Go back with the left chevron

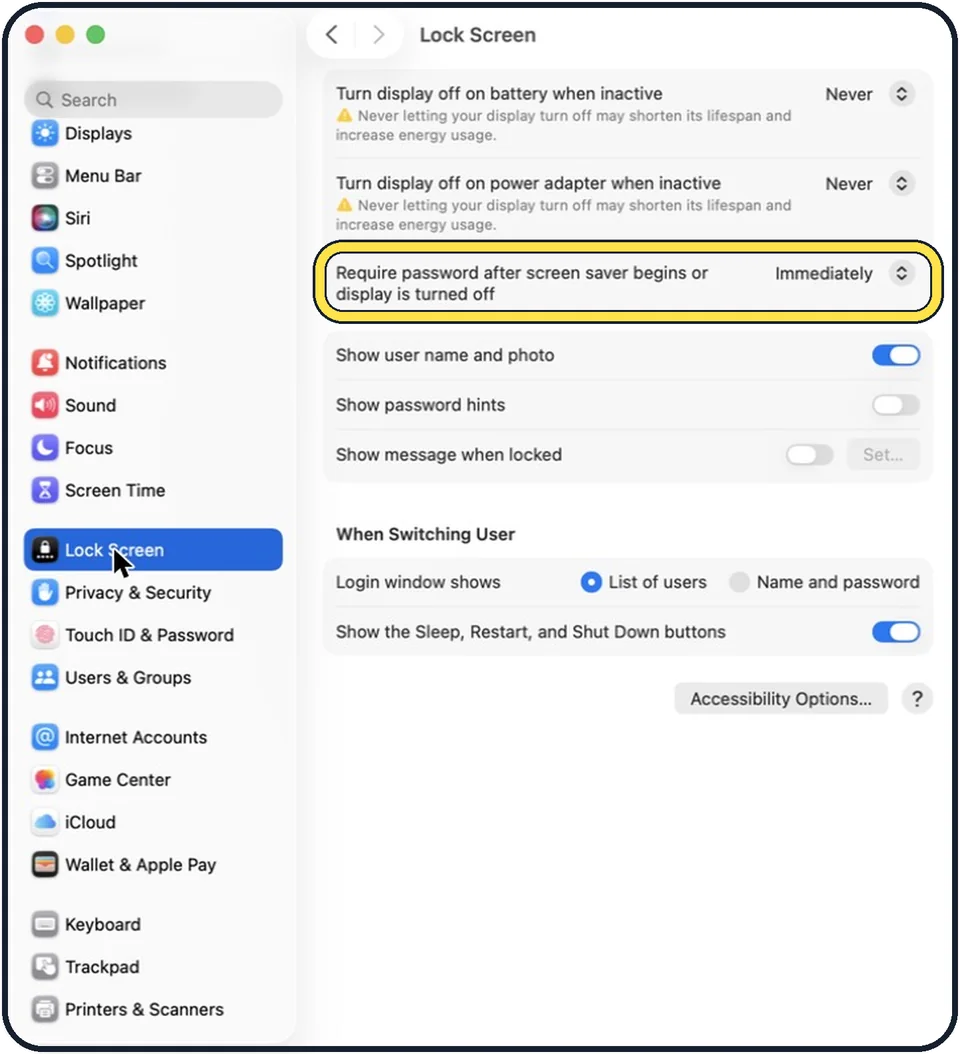click(331, 34)
